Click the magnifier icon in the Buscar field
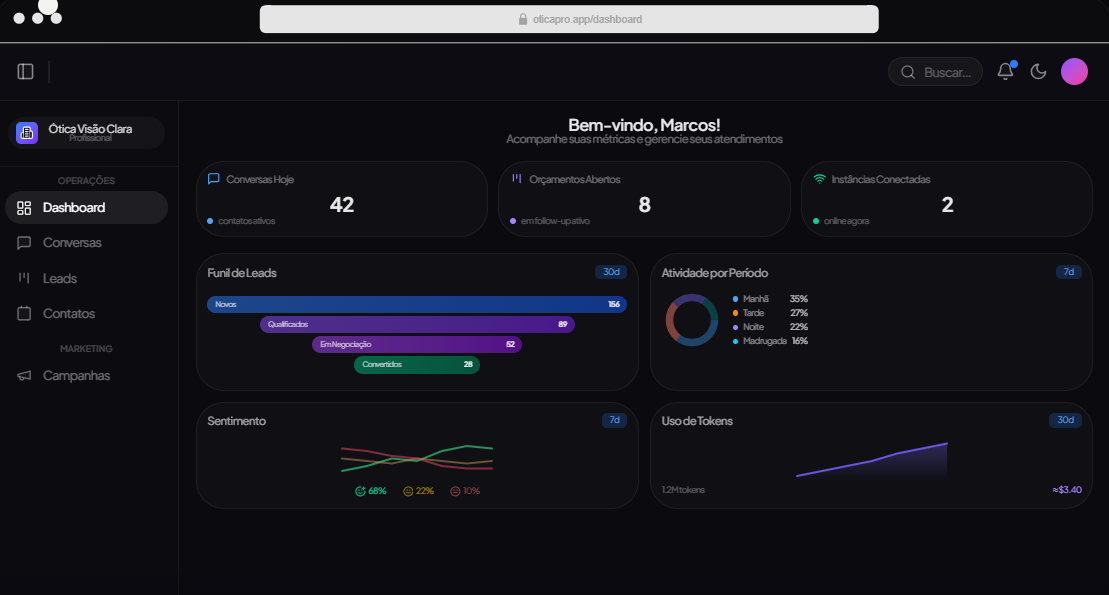Screen dimensions: 1109x595 [908, 71]
